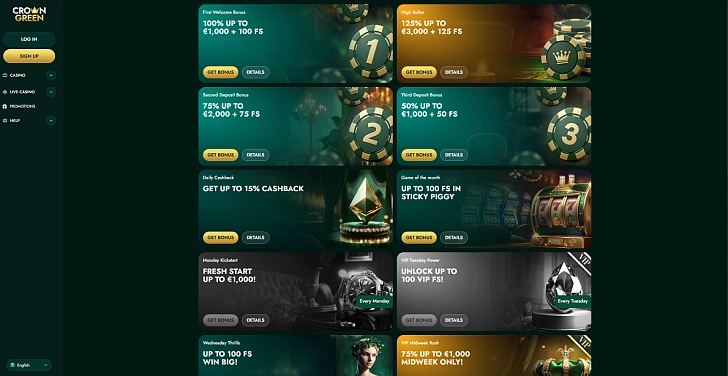The height and width of the screenshot is (376, 728).
Task: Click the Log In button
Action: pyautogui.click(x=29, y=39)
